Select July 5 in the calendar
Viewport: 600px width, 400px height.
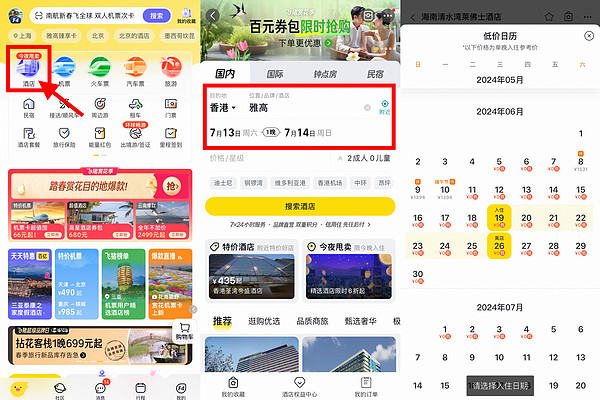[553, 329]
